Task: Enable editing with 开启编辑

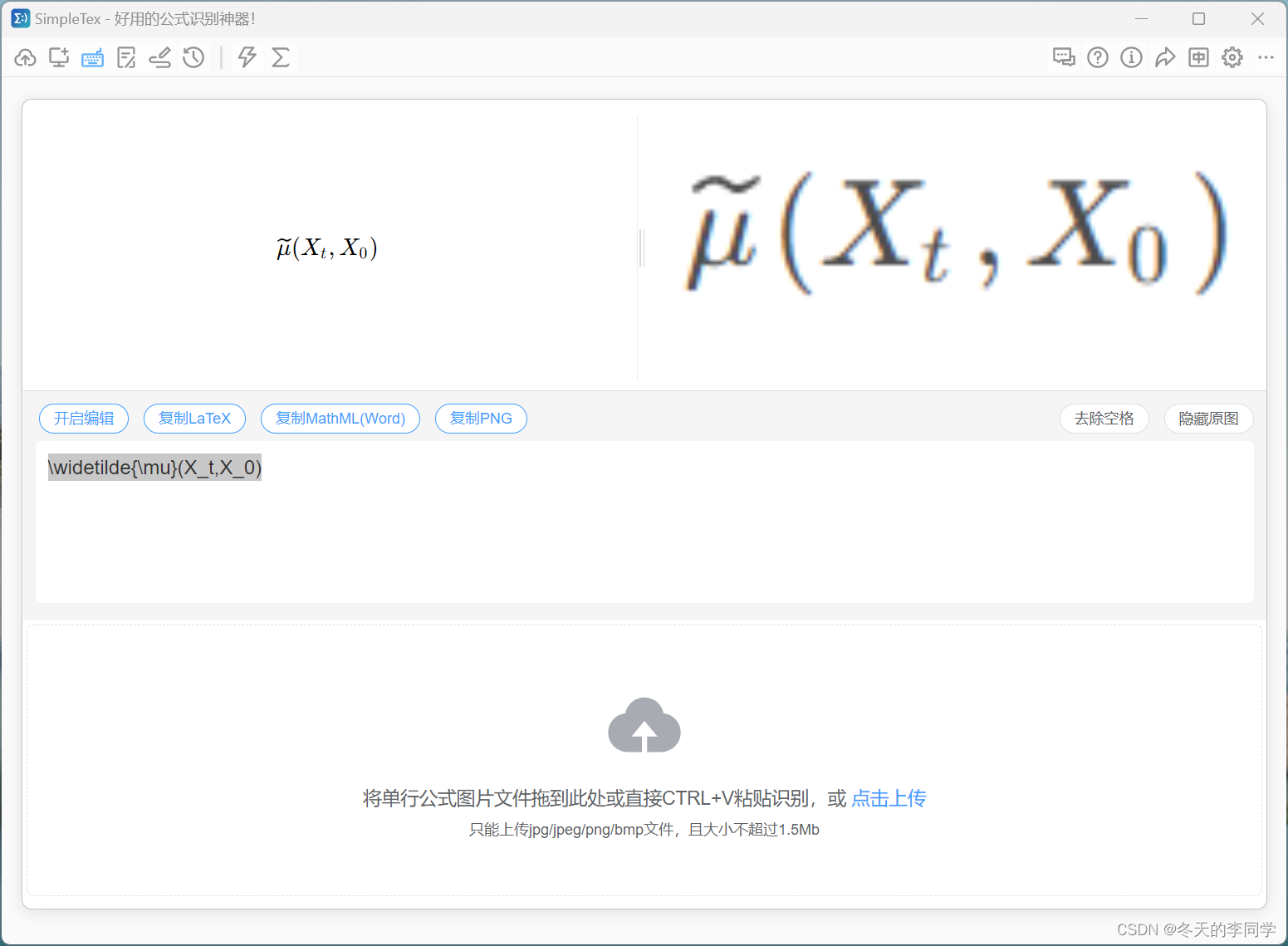Action: [x=83, y=418]
